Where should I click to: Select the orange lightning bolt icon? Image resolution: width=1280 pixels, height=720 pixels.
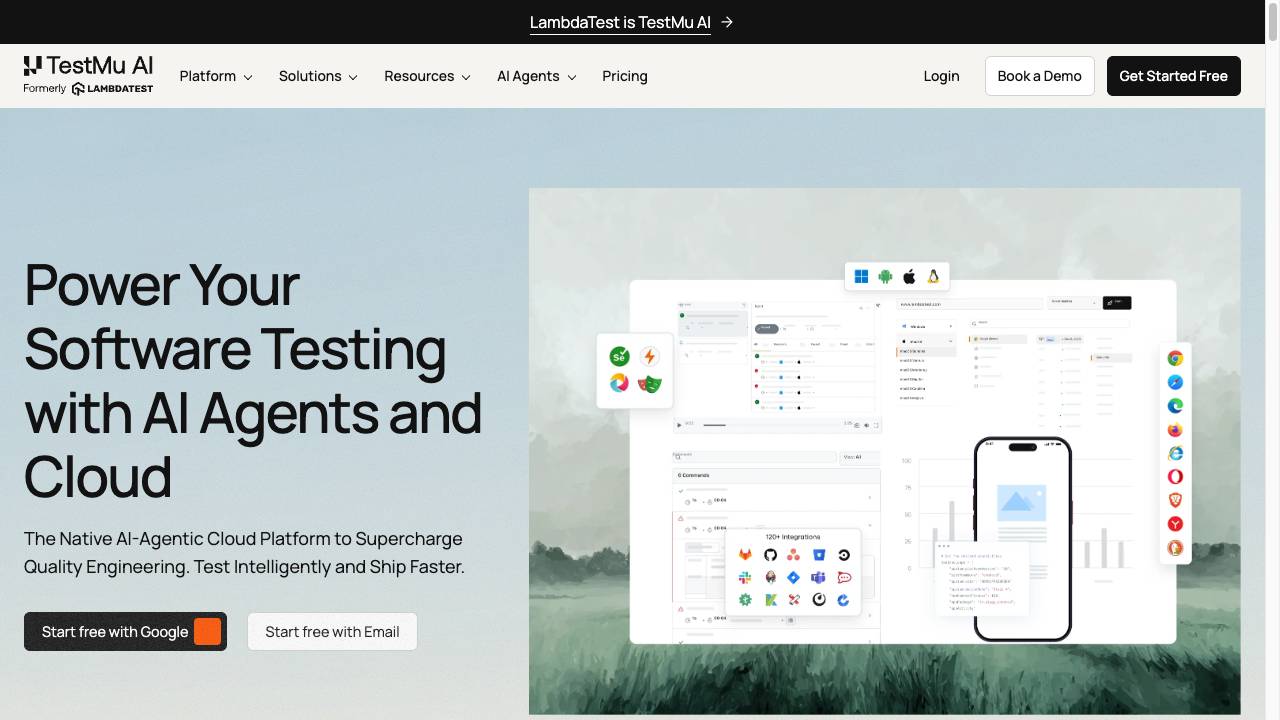point(650,356)
